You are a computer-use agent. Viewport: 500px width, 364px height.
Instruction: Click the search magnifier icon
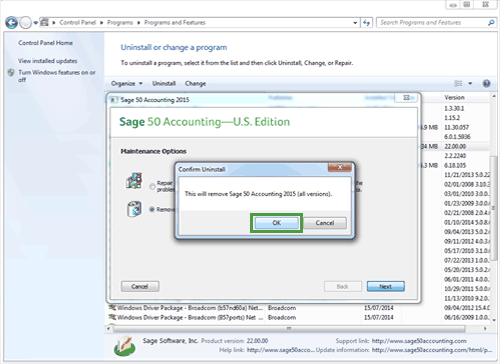click(491, 22)
